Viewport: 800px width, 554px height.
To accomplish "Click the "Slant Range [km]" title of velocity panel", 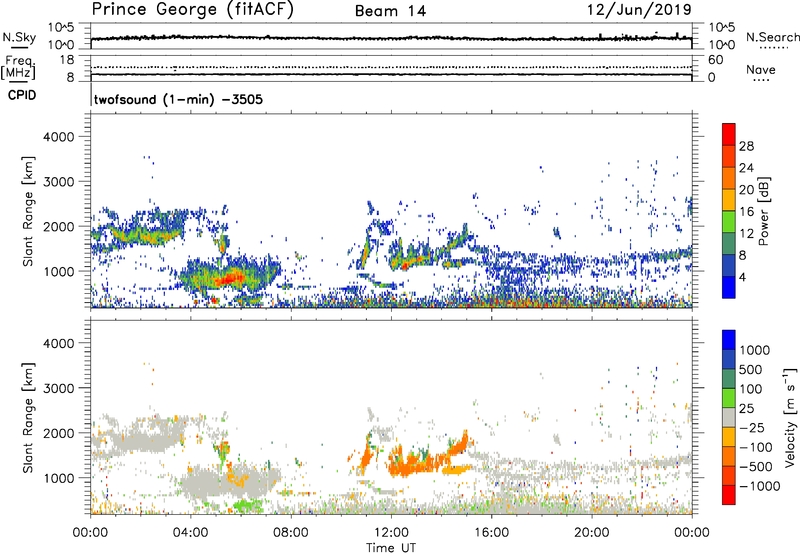I will [x=29, y=417].
